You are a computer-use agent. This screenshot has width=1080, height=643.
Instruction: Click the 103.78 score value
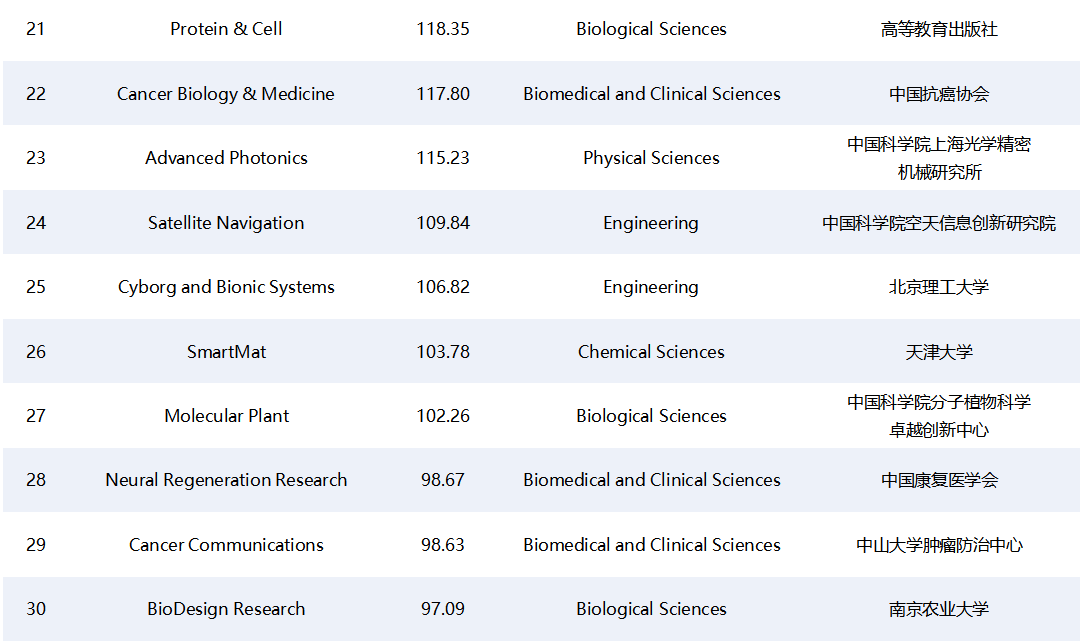443,352
